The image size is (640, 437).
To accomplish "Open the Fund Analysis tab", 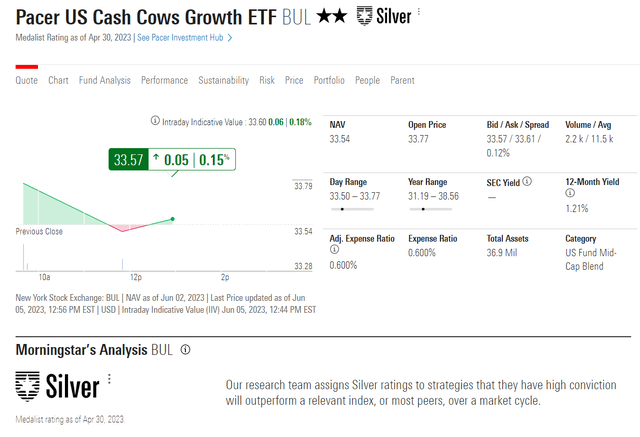I will click(x=104, y=80).
